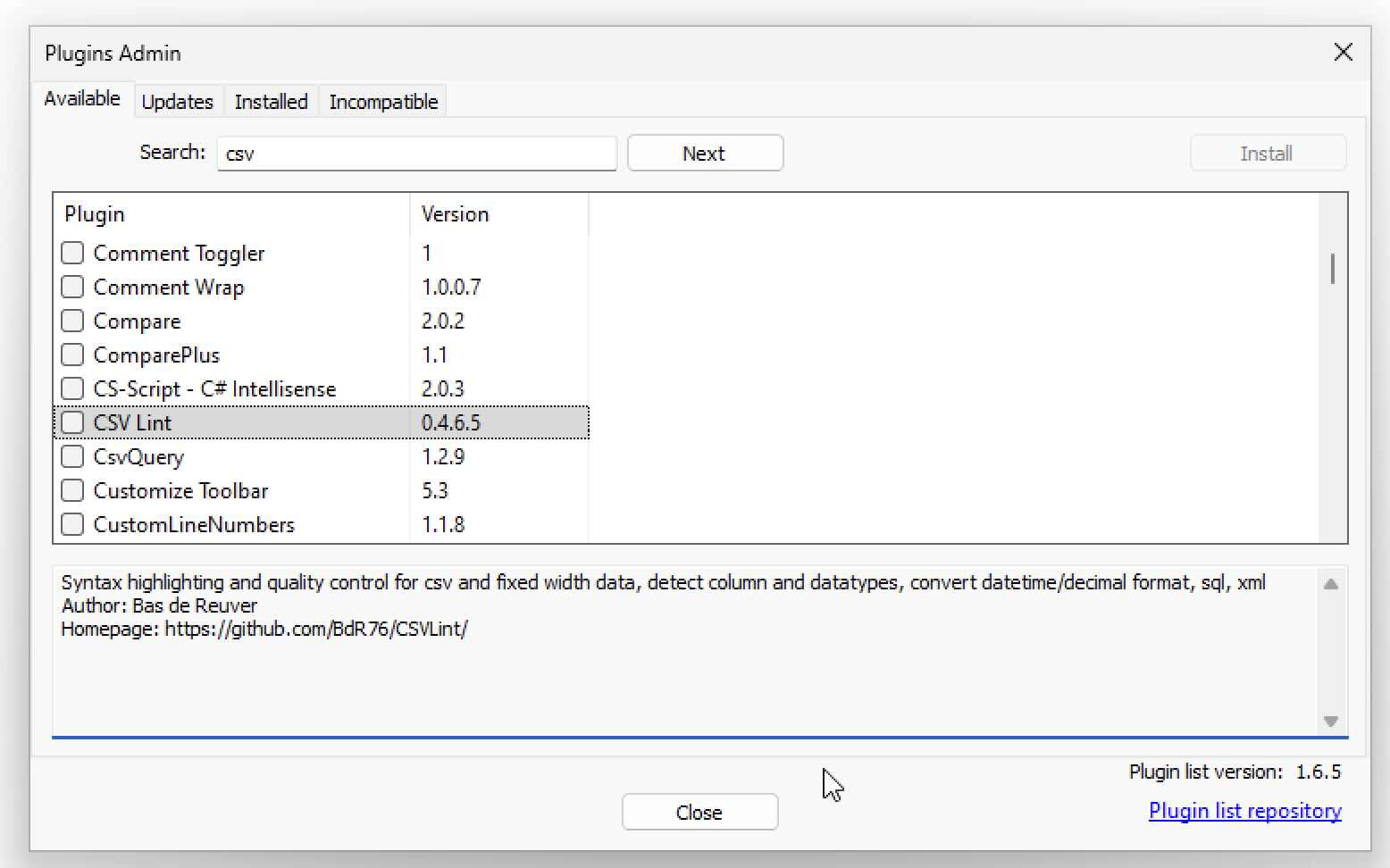Mark CS-Script - C# Intellisense for install
The width and height of the screenshot is (1390, 868).
72,388
